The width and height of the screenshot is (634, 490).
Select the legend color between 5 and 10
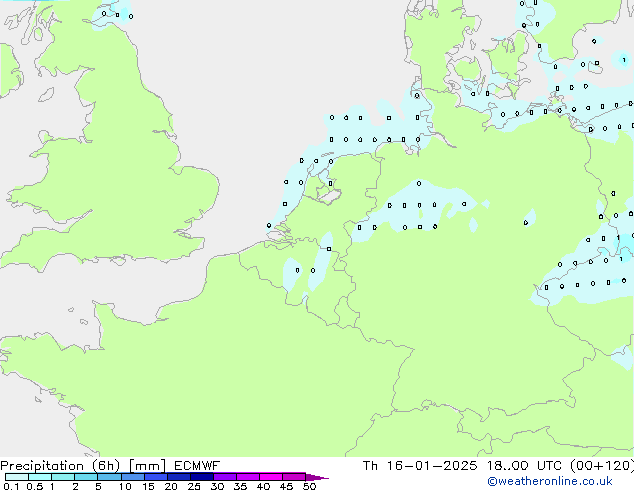point(110,477)
